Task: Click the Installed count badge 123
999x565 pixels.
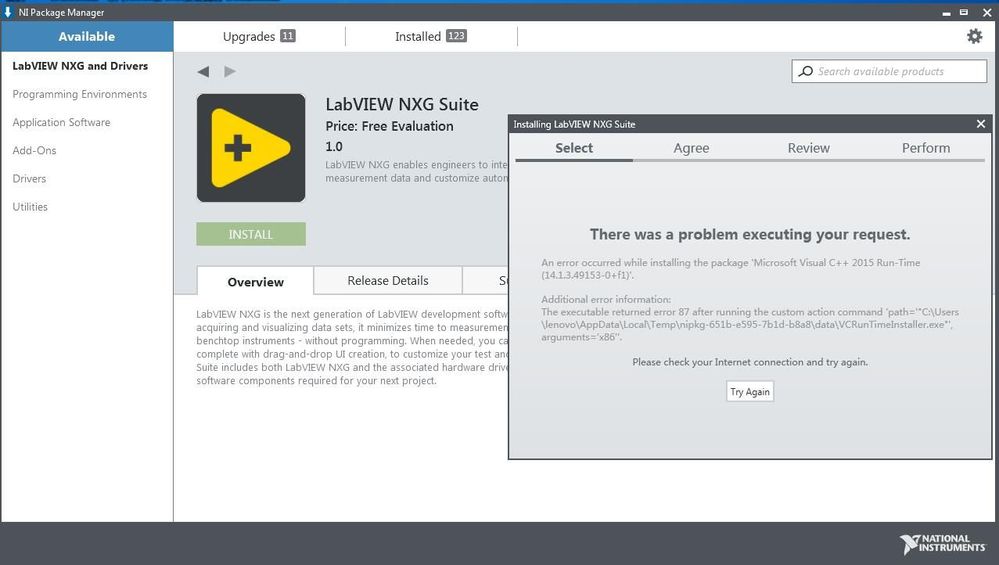Action: coord(456,36)
